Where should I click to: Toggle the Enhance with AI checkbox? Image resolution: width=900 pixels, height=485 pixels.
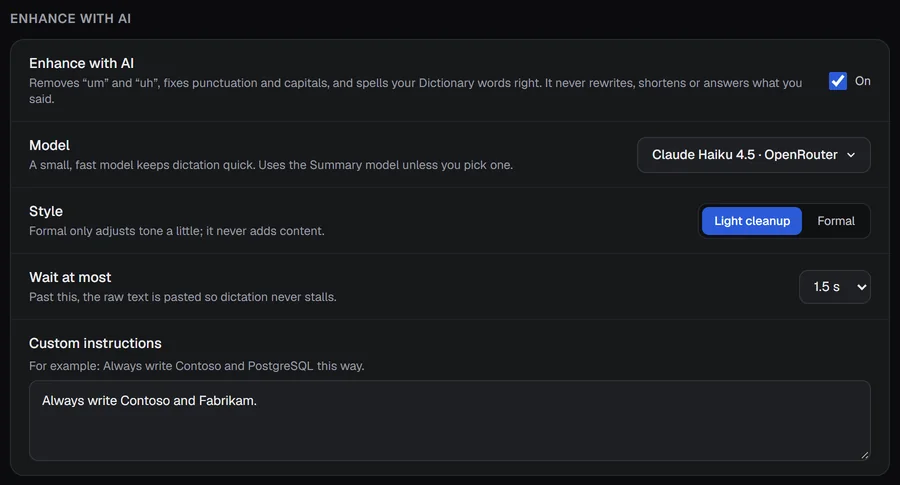[837, 81]
